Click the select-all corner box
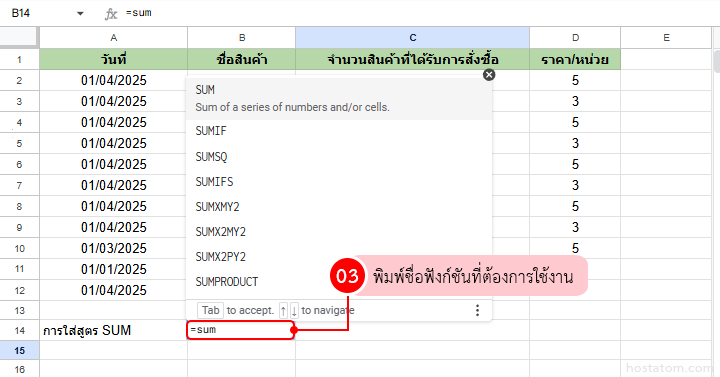720x377 pixels. [18, 37]
